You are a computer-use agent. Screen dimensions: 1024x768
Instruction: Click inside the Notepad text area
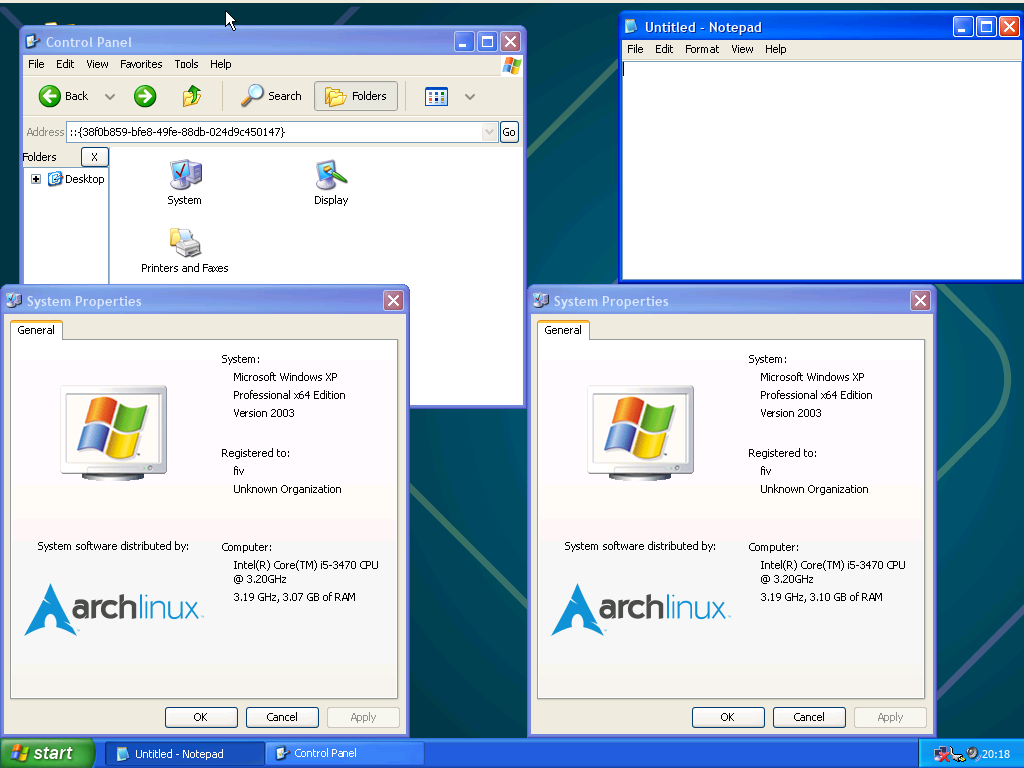(820, 170)
